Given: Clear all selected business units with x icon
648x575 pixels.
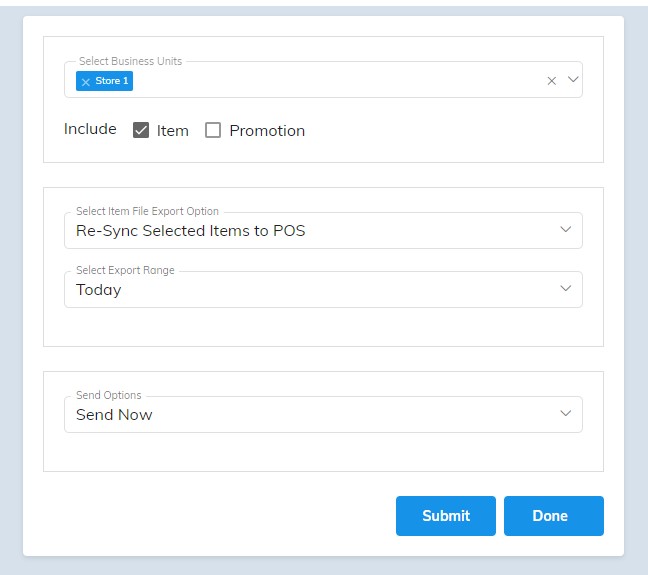Looking at the screenshot, I should 551,81.
